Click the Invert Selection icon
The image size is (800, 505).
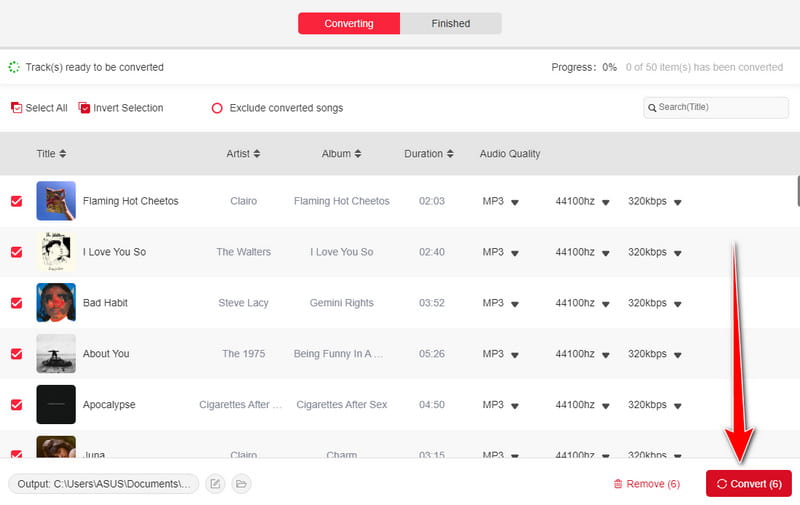84,108
